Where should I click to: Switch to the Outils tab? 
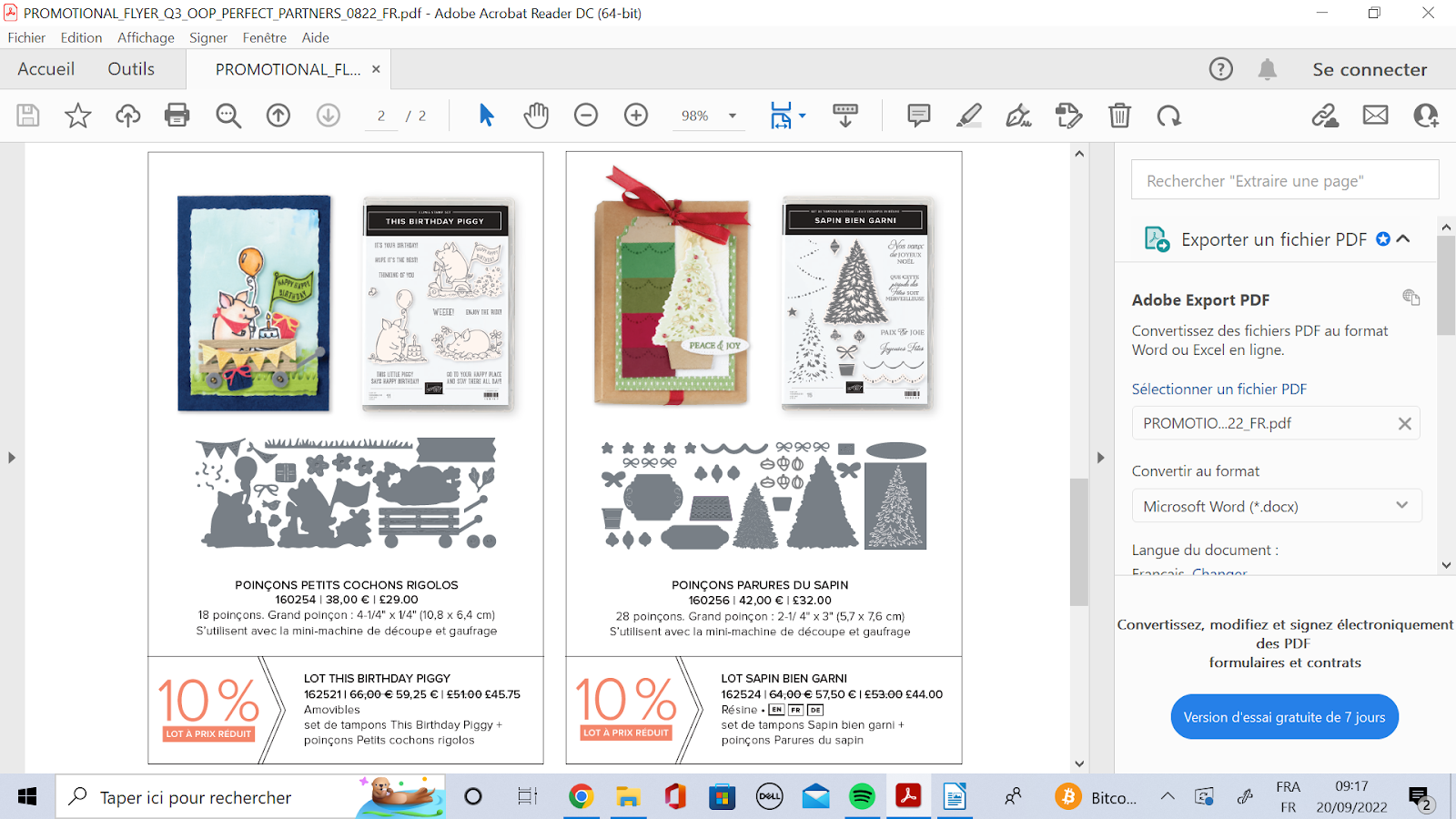coord(131,69)
